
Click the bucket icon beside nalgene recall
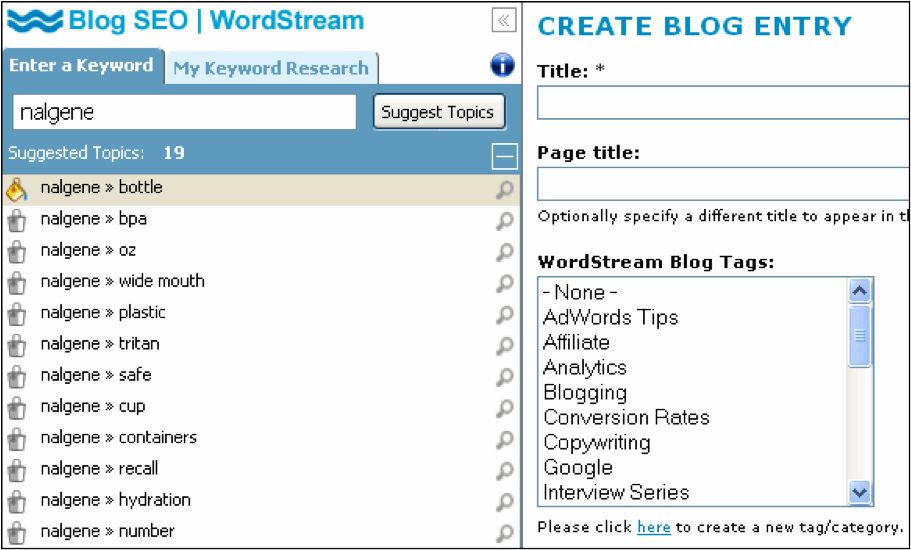tap(17, 472)
